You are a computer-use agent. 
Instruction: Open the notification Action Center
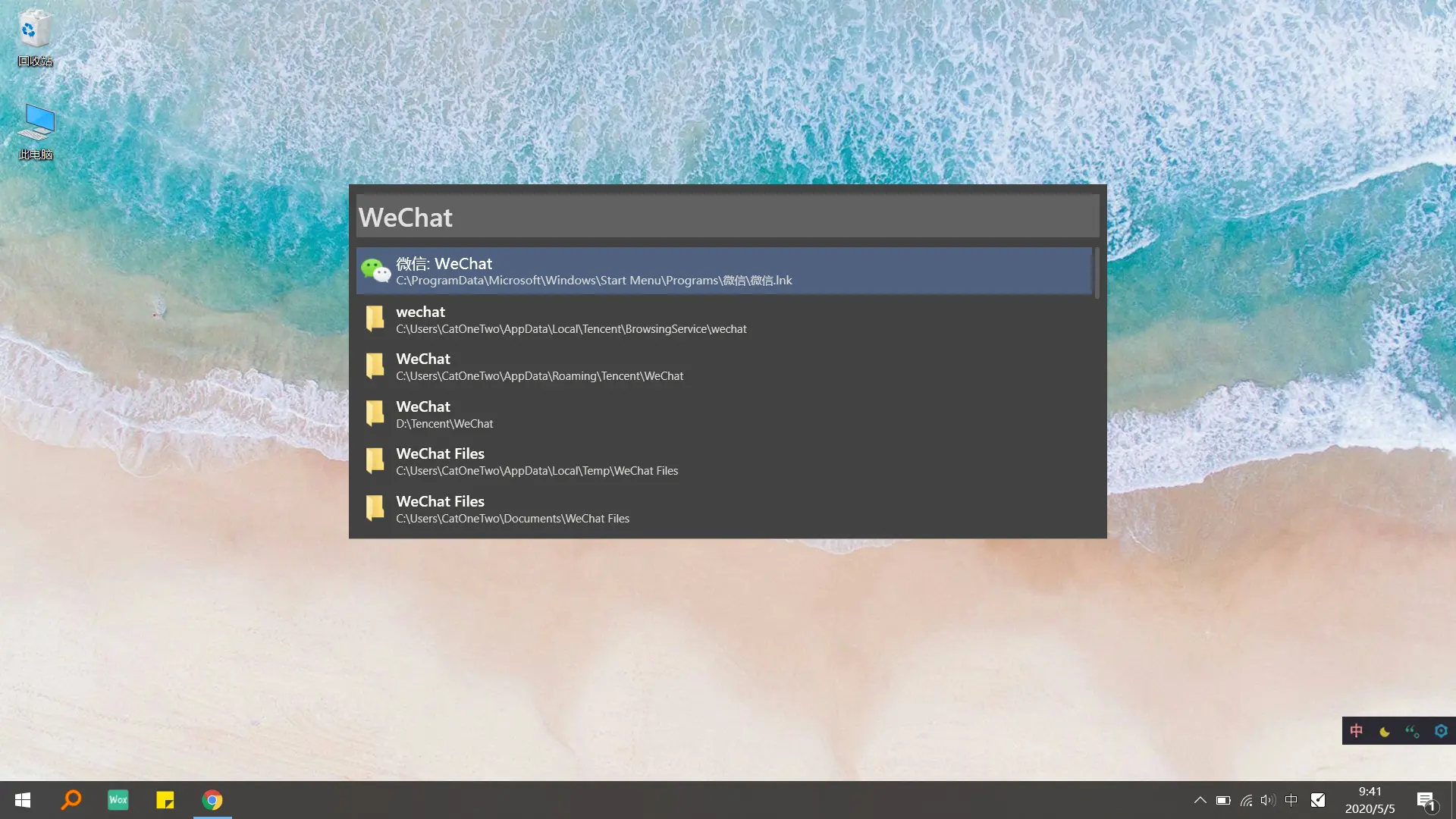click(x=1426, y=800)
